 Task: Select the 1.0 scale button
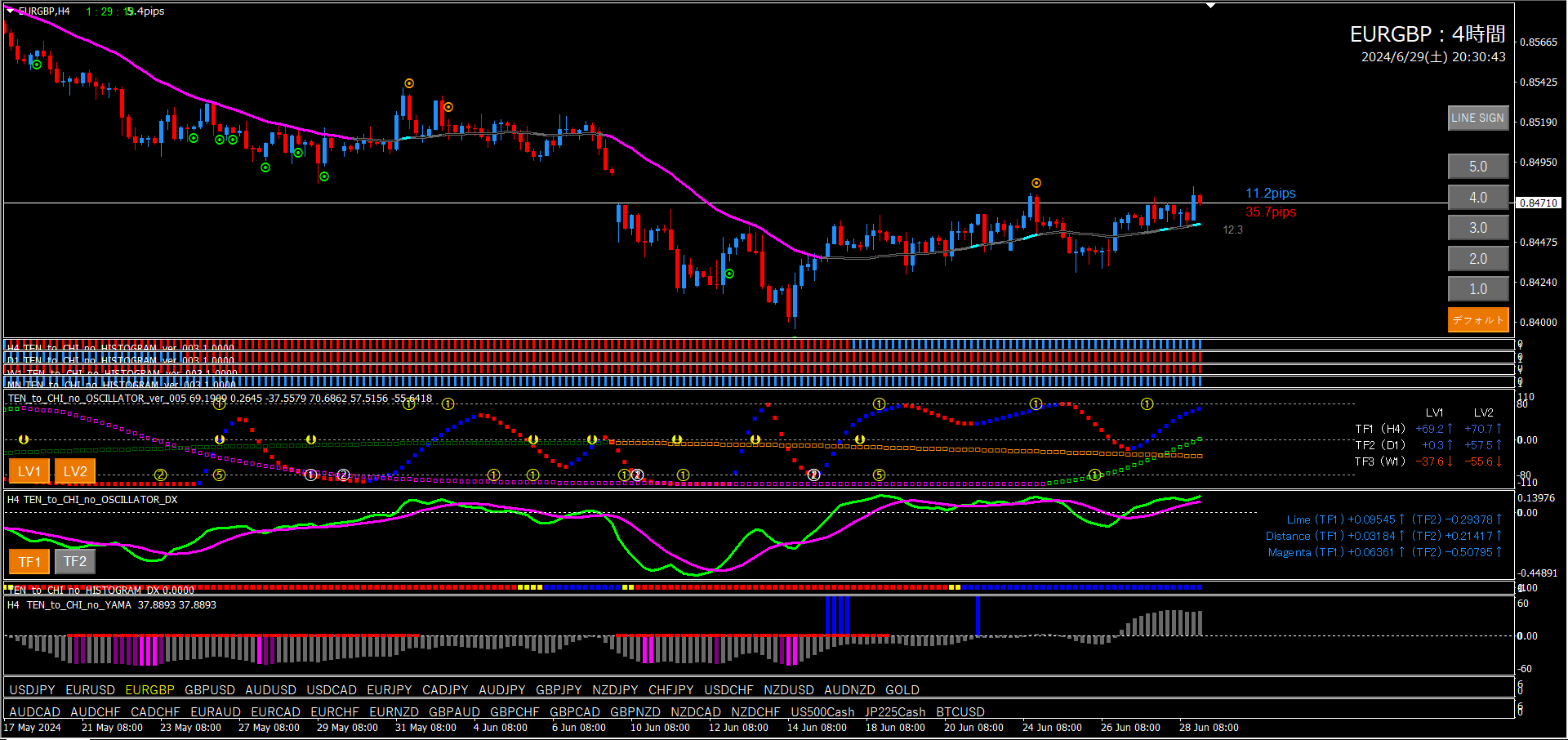coord(1478,289)
